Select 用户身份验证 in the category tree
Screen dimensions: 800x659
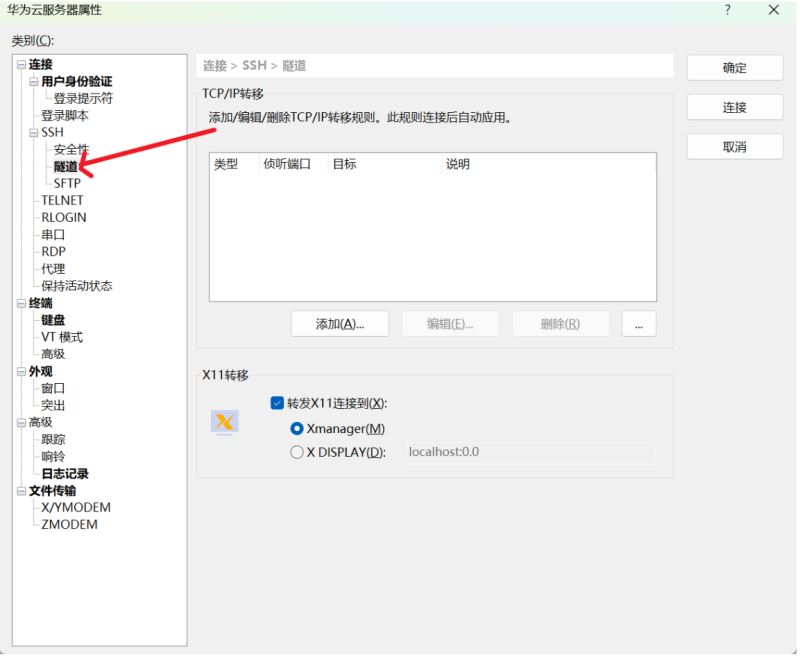pos(77,82)
